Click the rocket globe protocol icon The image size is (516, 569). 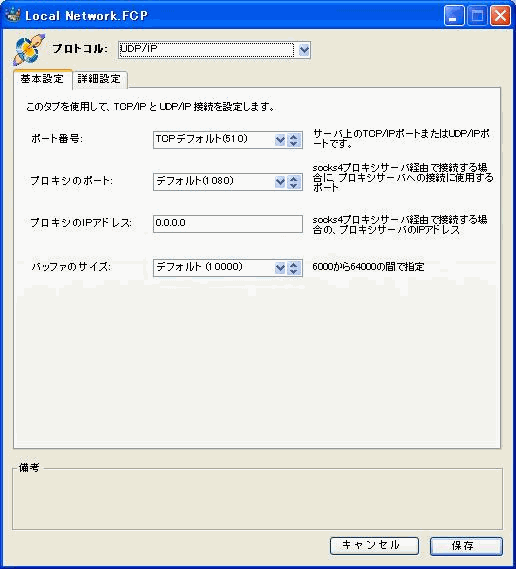coord(29,49)
